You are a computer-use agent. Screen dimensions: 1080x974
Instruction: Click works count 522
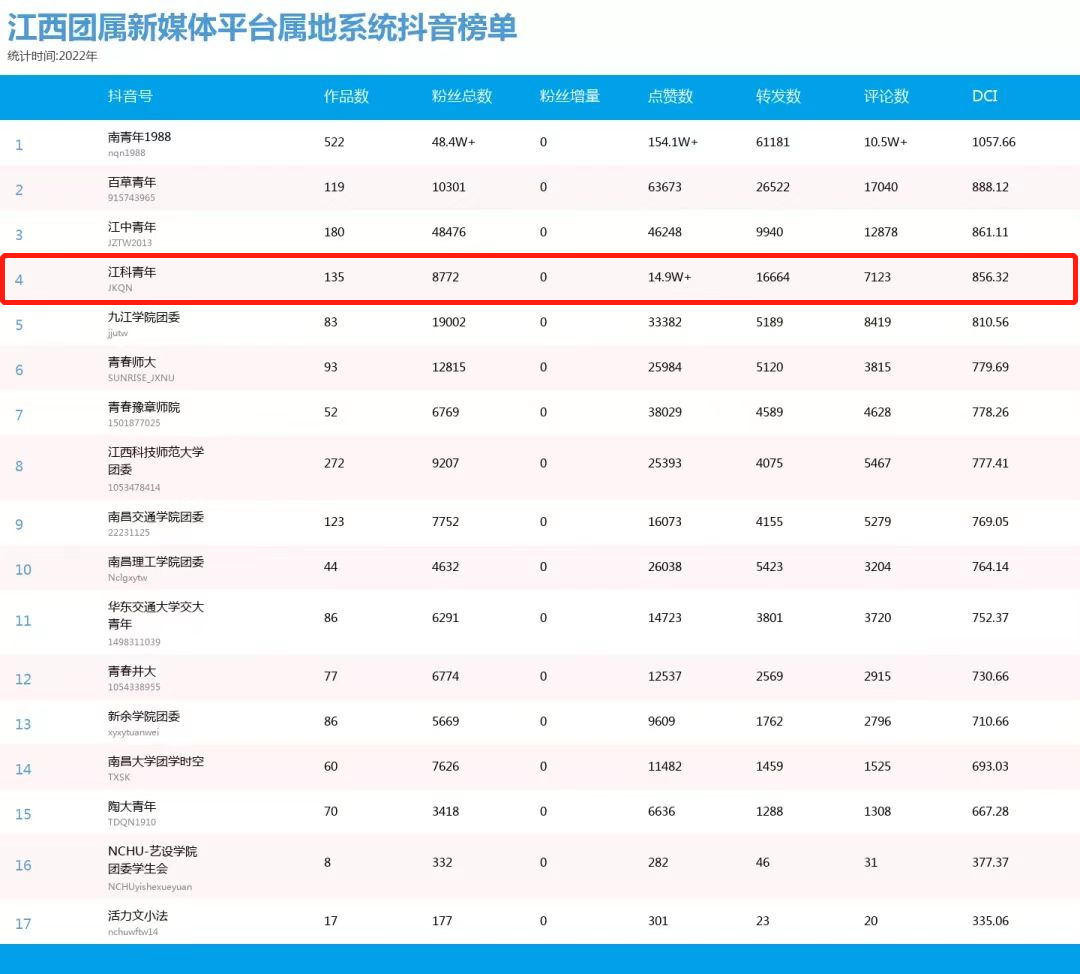tap(334, 142)
